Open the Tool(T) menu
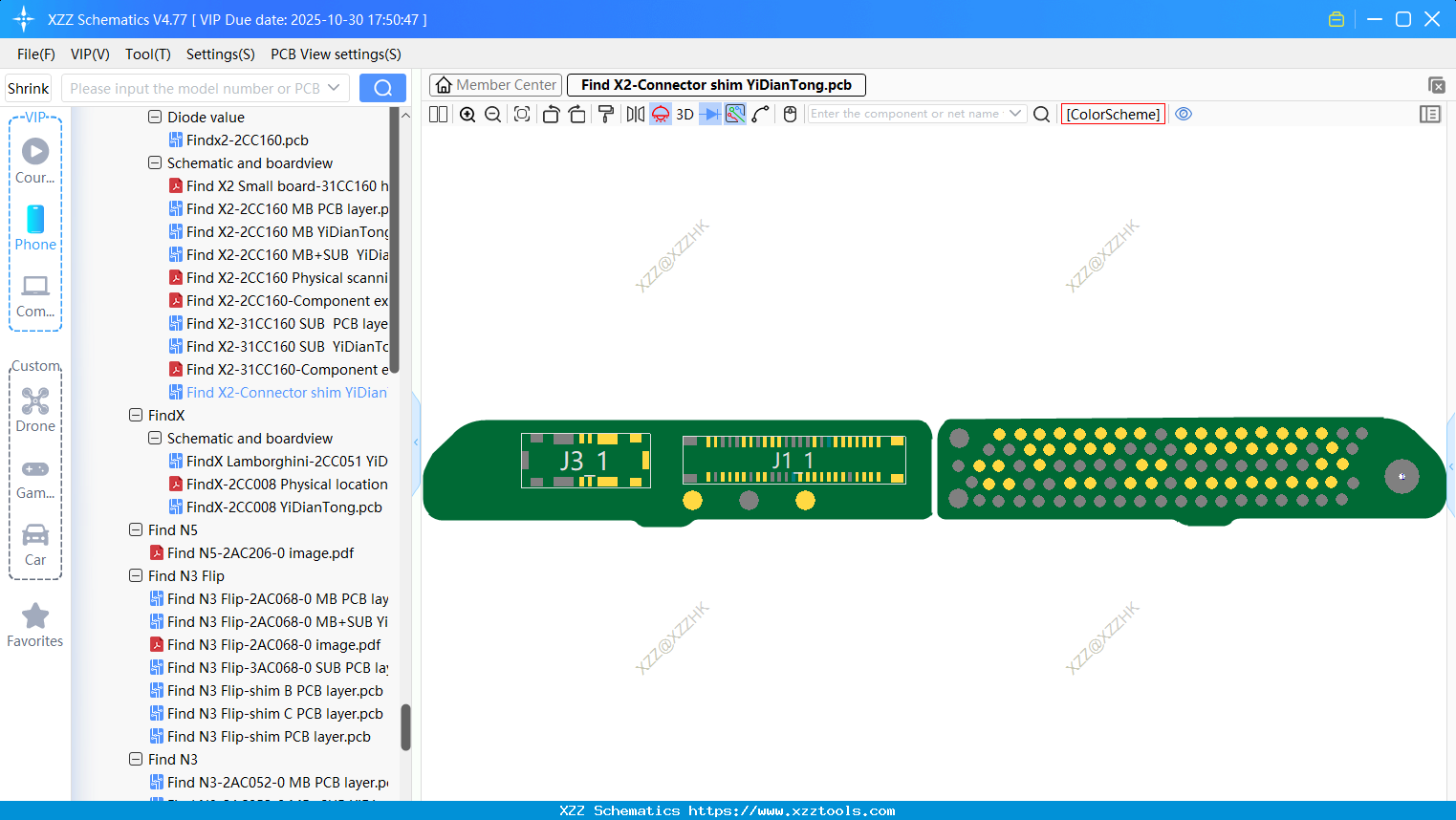Viewport: 1456px width, 820px height. click(148, 54)
